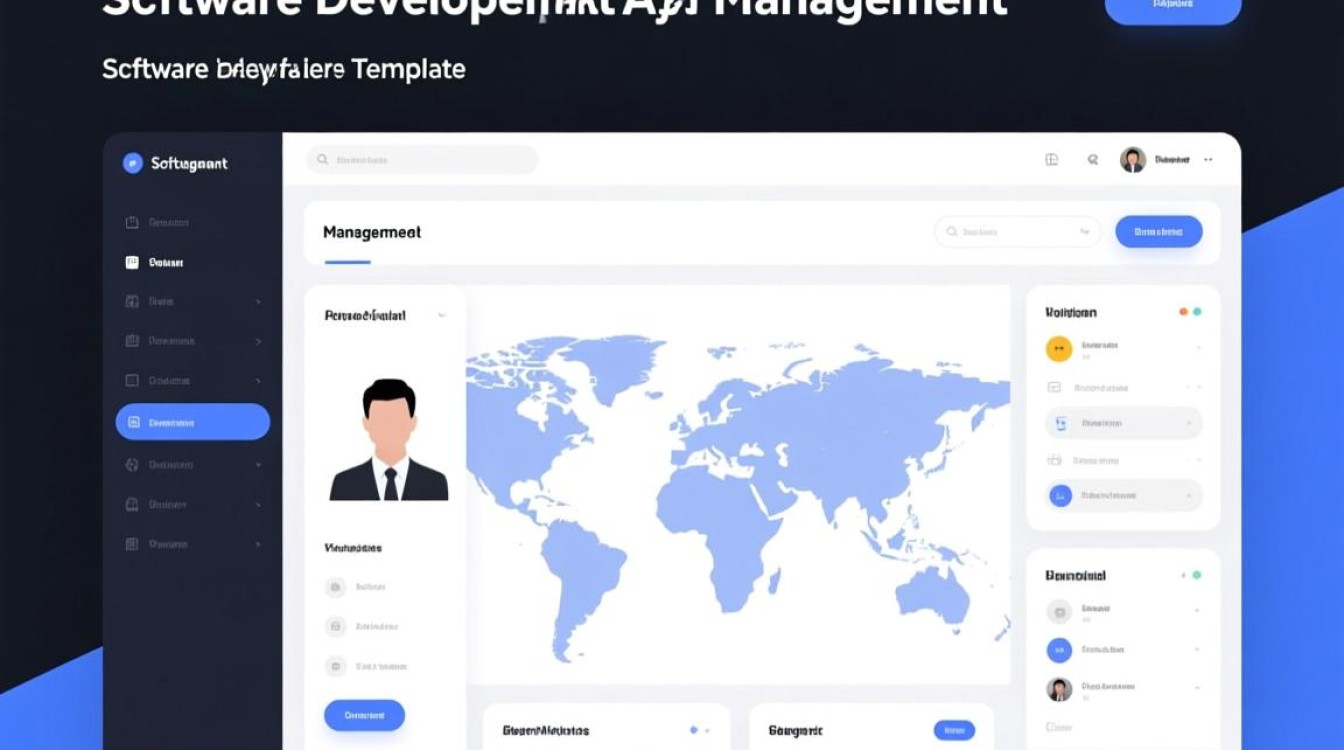
Task: Click the first sidebar icon below the logo
Action: pos(131,222)
